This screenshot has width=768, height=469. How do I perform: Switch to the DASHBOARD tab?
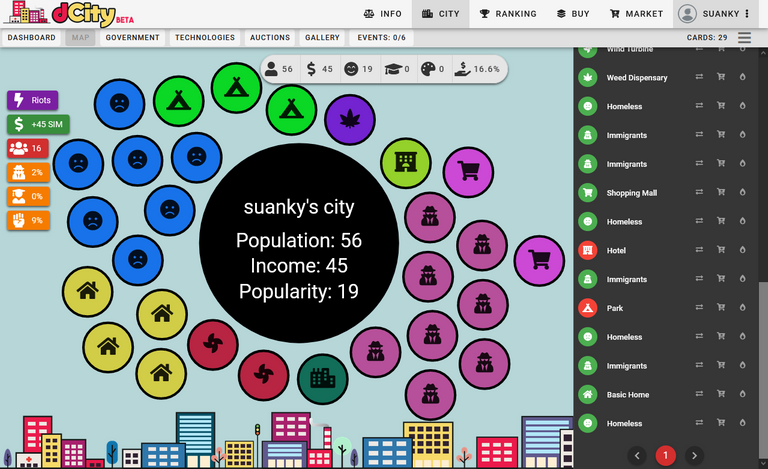31,38
